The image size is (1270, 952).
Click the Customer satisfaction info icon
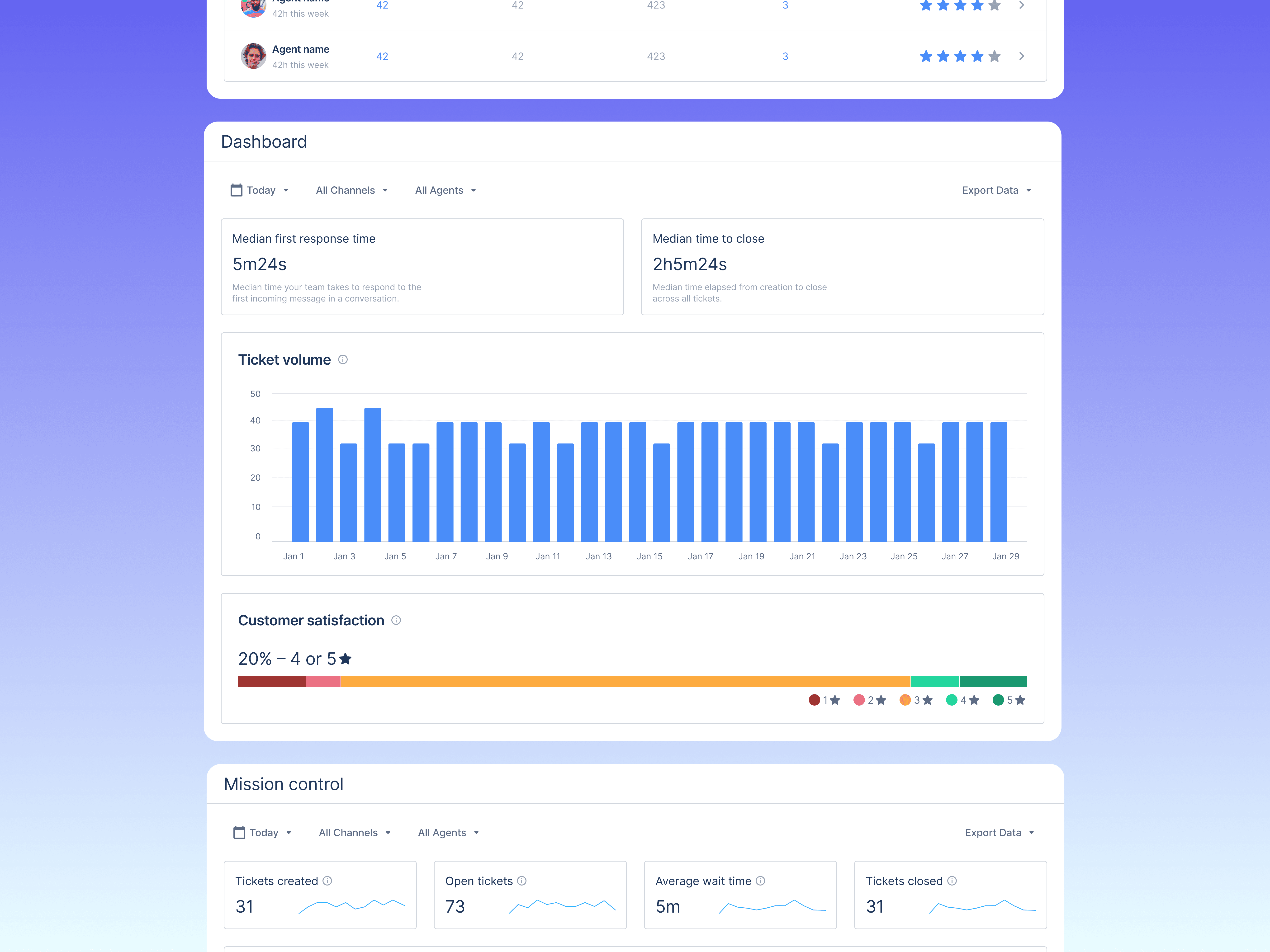(x=396, y=620)
